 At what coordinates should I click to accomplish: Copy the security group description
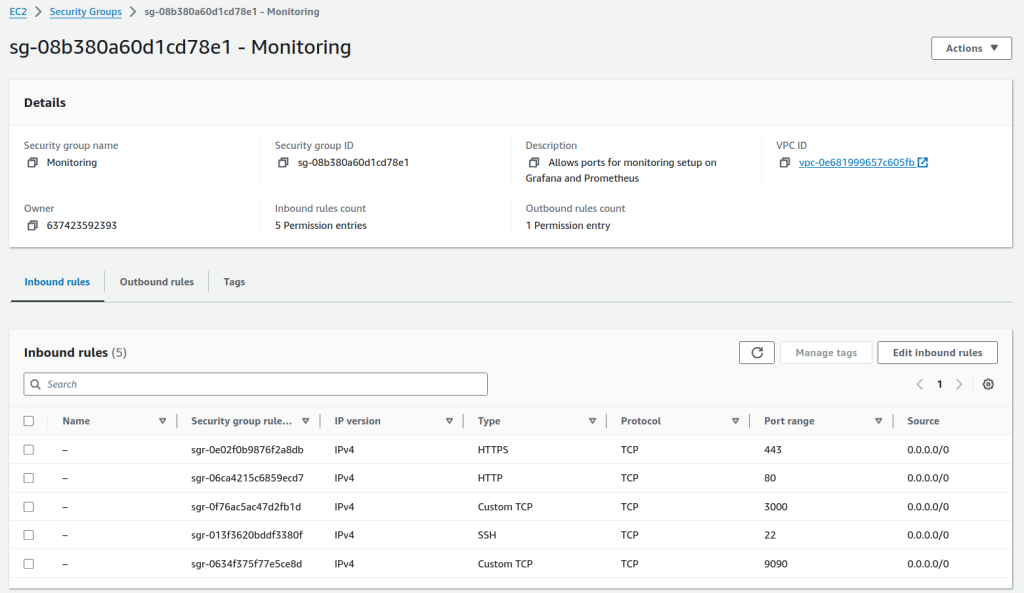click(x=536, y=162)
